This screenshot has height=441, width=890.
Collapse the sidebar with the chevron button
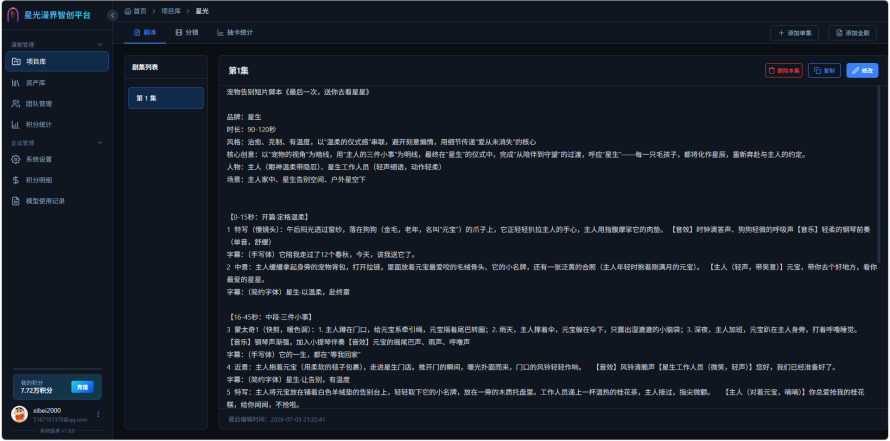[x=112, y=15]
